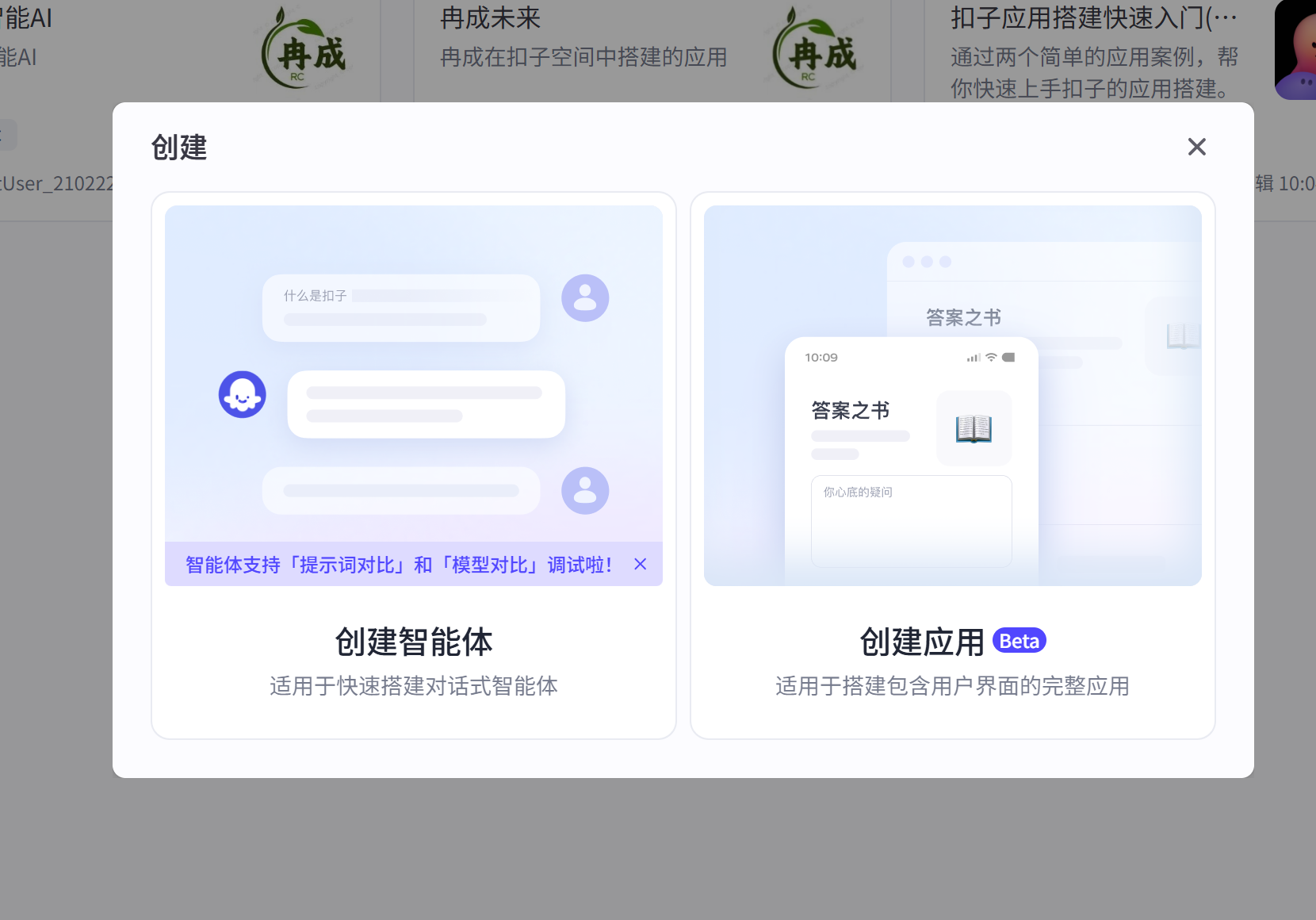Dismiss the 智能体支持 debugging notice banner

(x=641, y=564)
